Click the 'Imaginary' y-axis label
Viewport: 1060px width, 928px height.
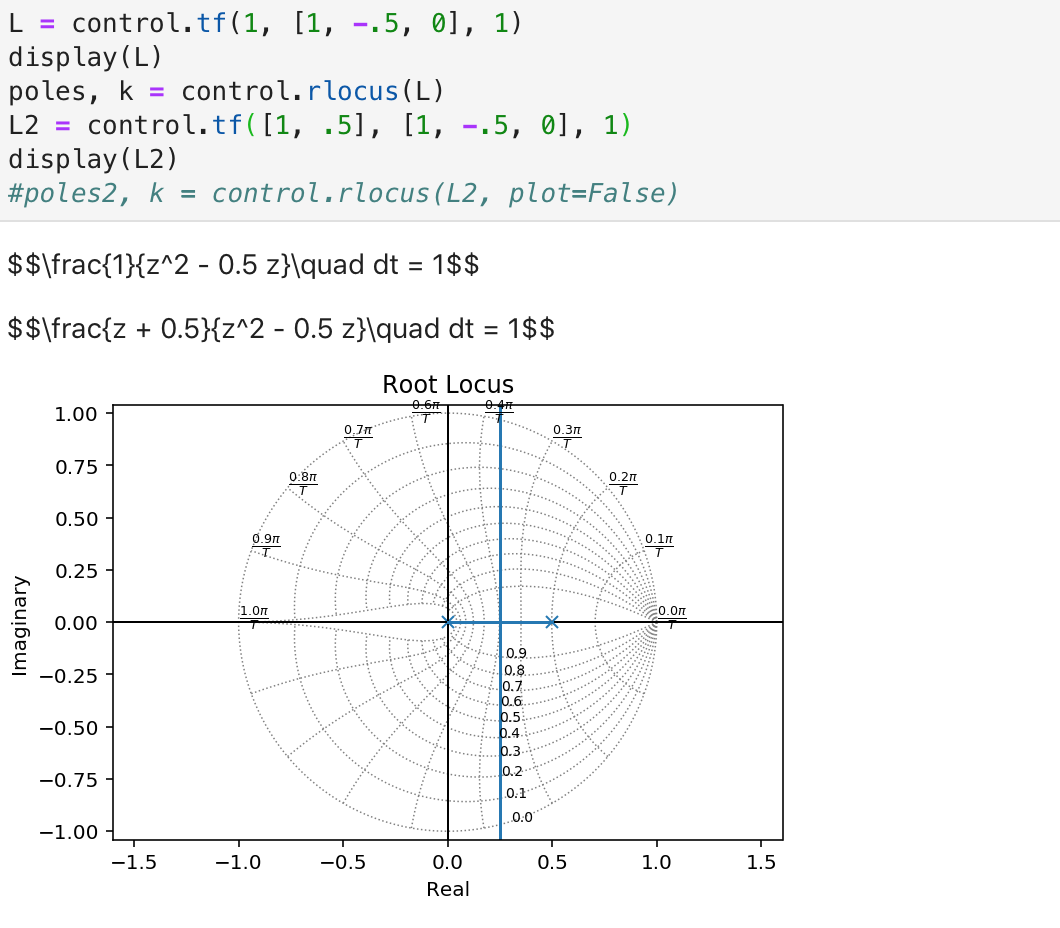20,626
